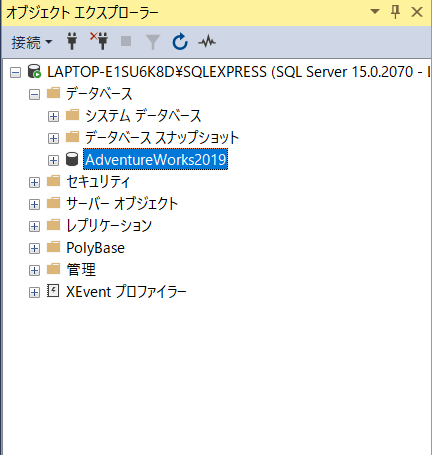Expand the サーバー オブジェクト folder

click(34, 204)
